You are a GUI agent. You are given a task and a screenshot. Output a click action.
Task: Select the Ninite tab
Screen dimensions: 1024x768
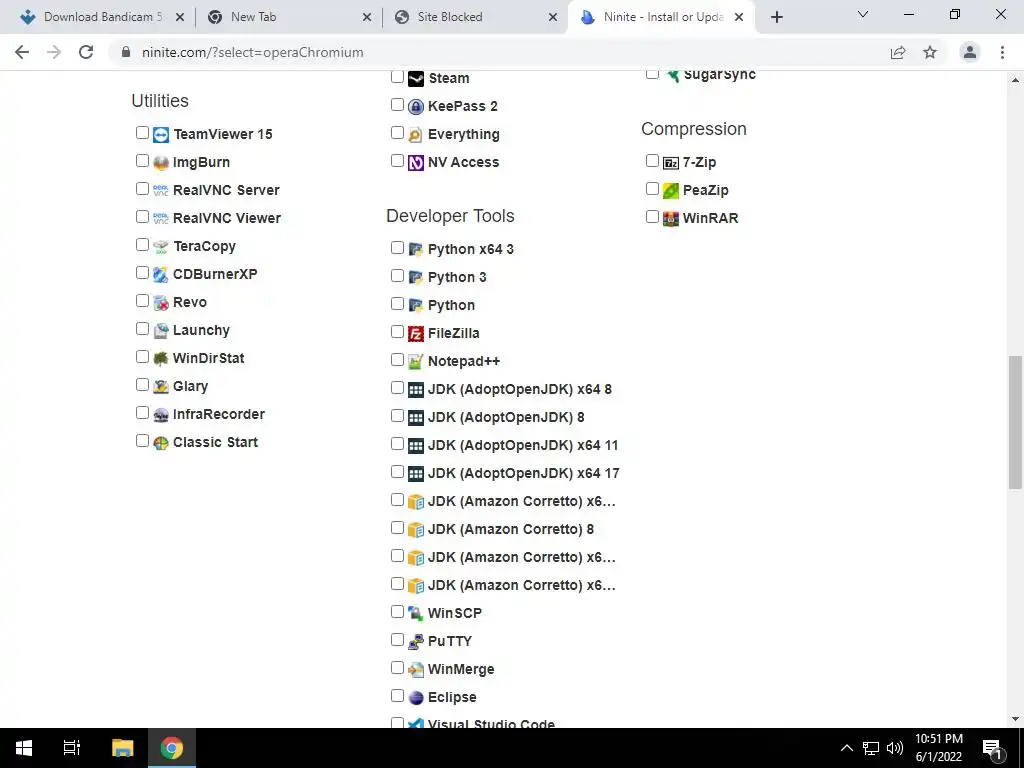[662, 17]
